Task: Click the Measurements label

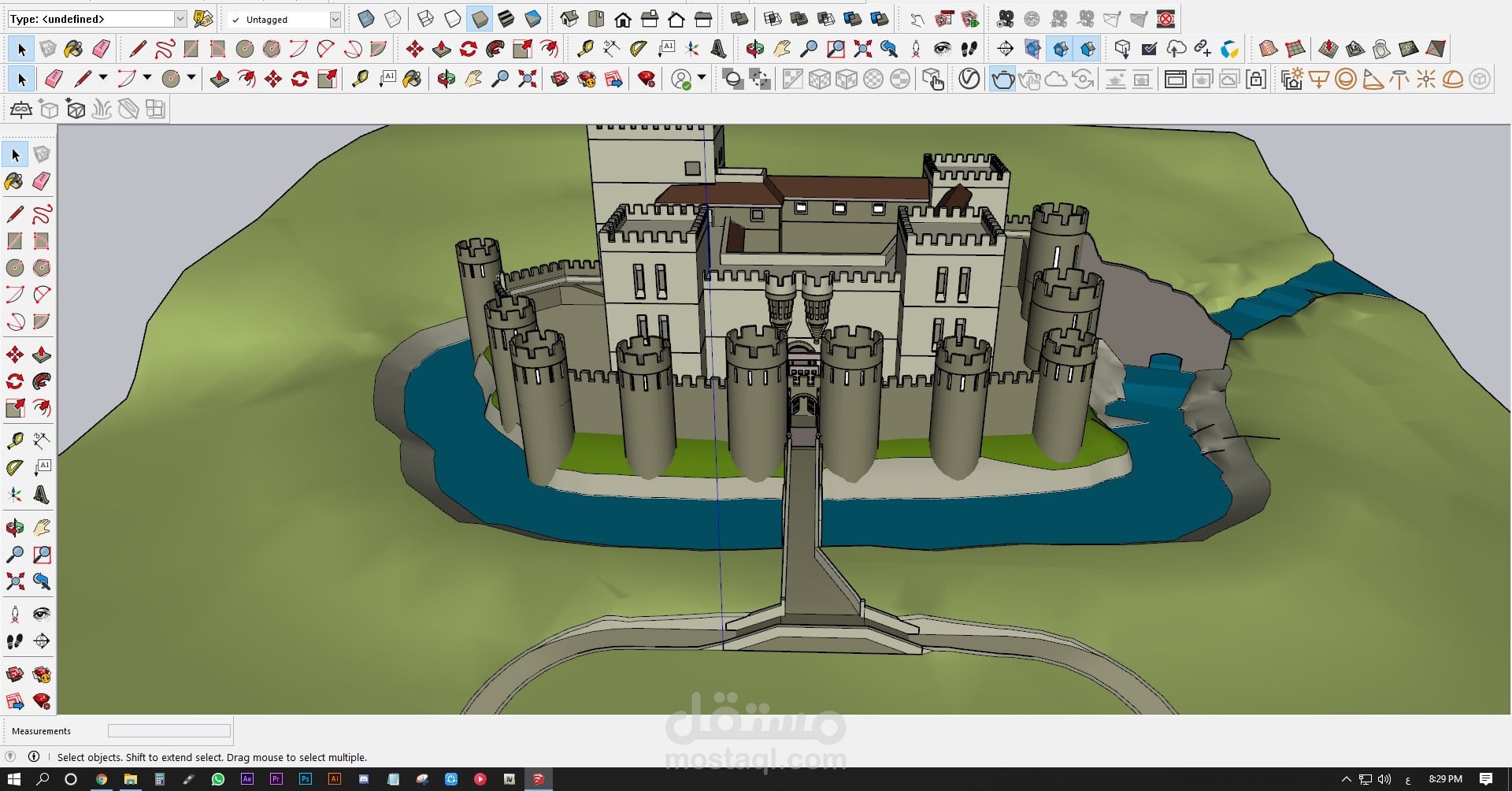Action: (41, 731)
